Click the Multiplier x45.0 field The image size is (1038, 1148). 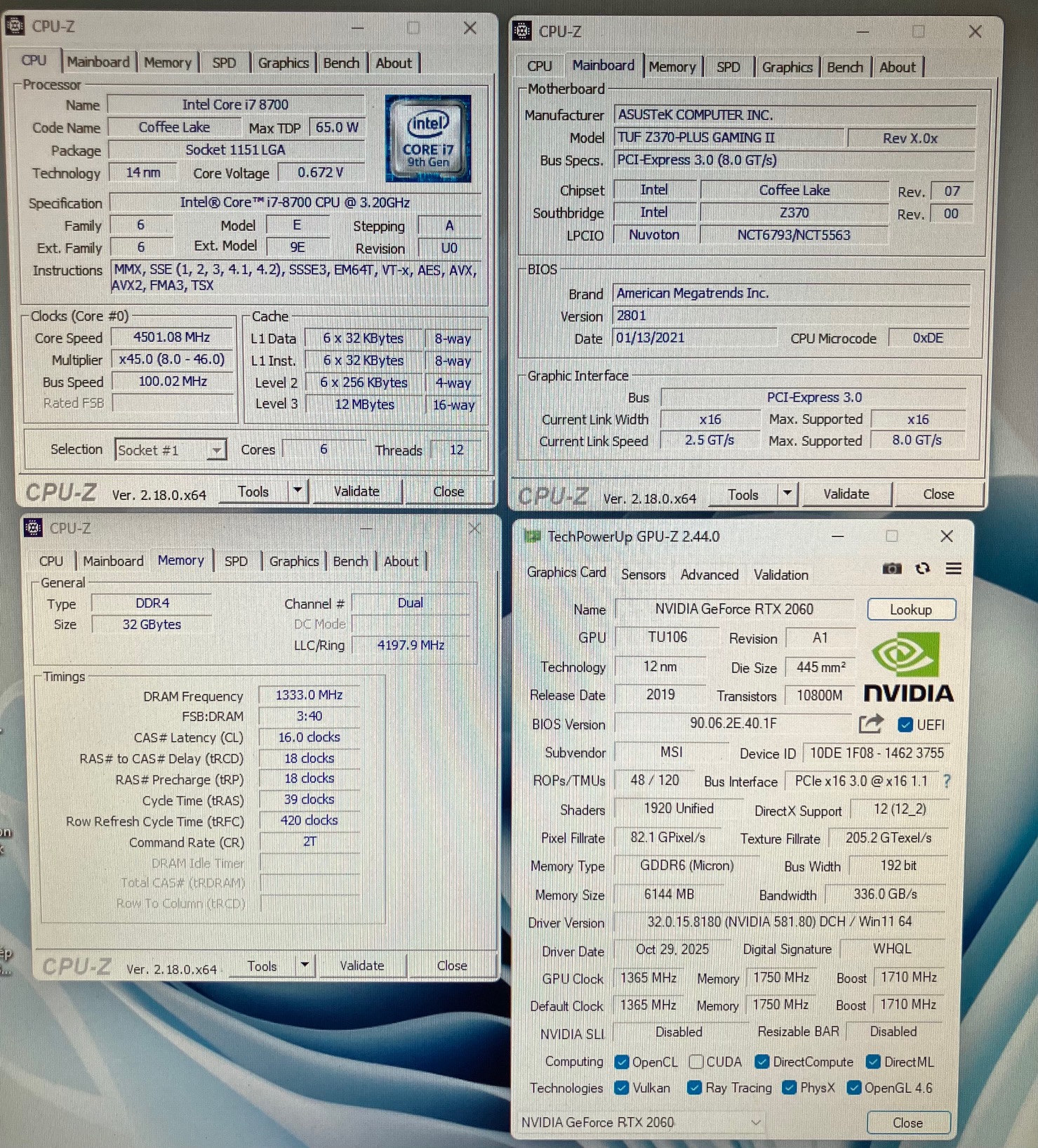point(172,359)
